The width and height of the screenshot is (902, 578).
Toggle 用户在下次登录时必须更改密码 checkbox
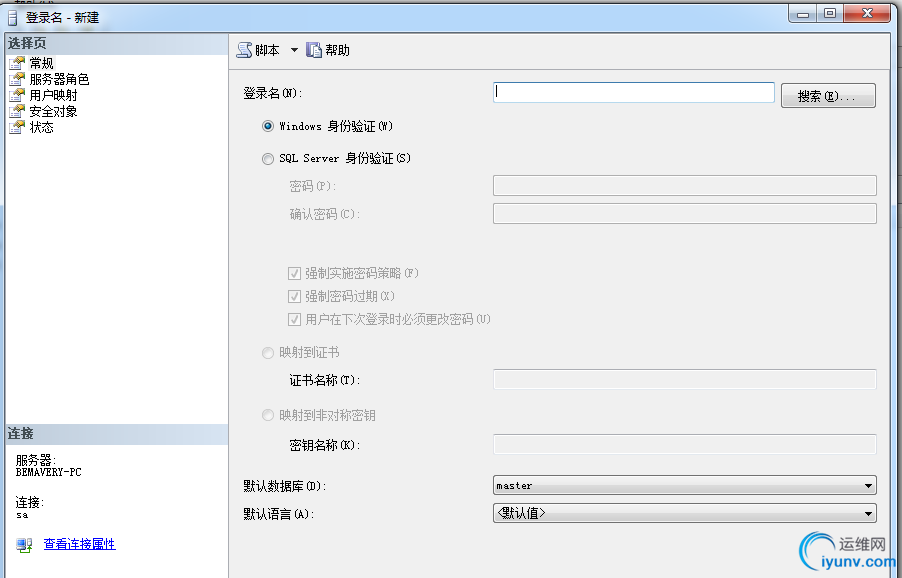point(294,319)
